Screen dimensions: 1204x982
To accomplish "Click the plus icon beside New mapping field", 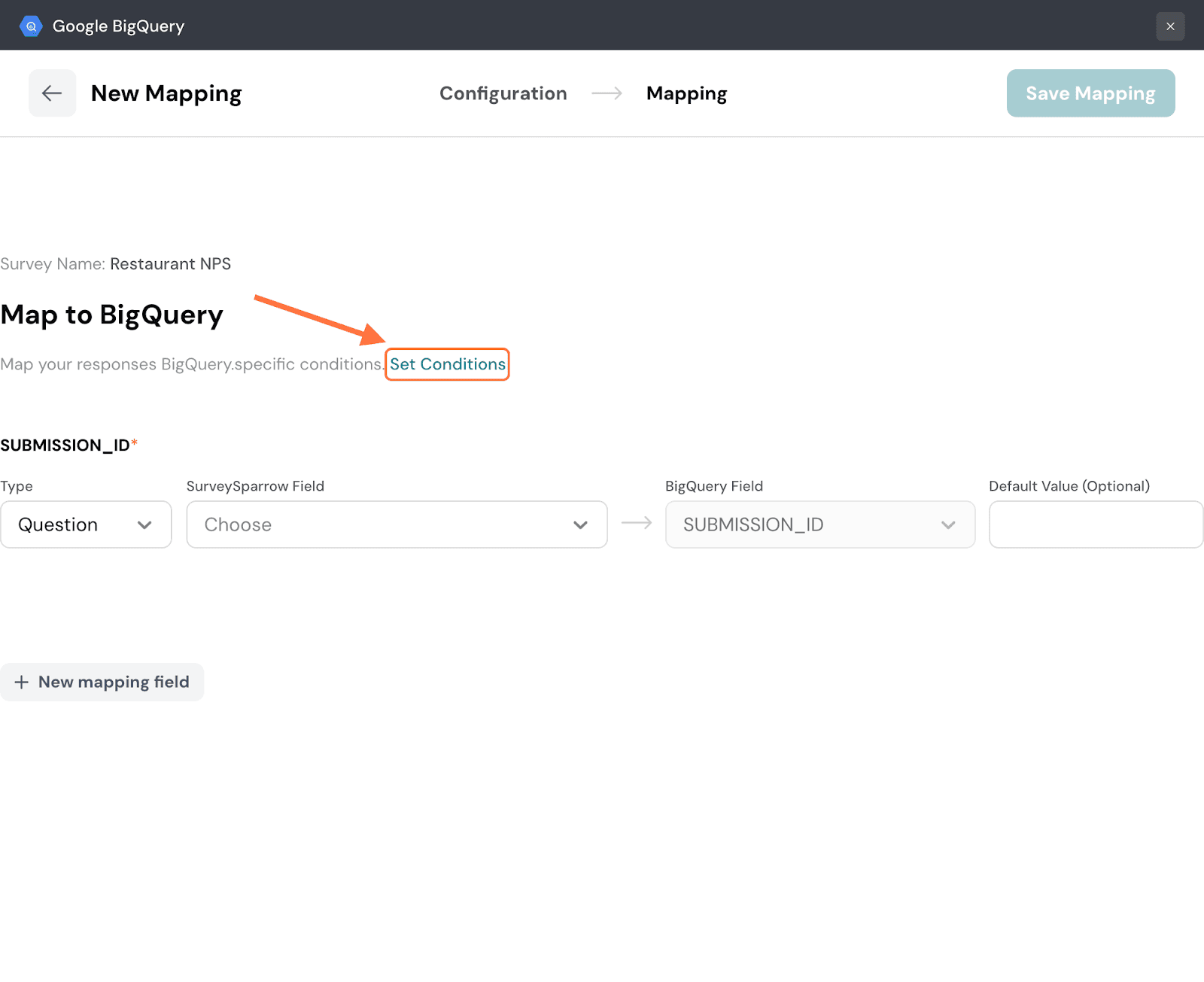I will tap(22, 682).
